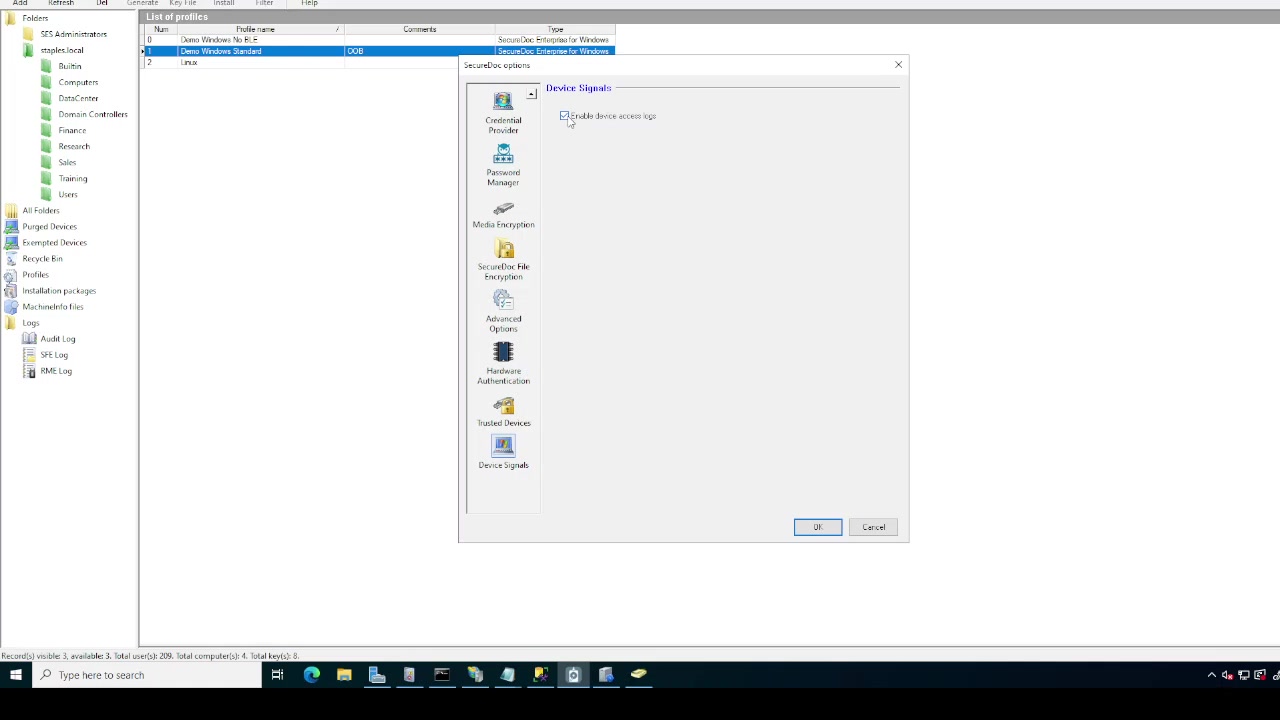Open the Recycle Bin node
Screen dimensions: 1280x720
(42, 258)
